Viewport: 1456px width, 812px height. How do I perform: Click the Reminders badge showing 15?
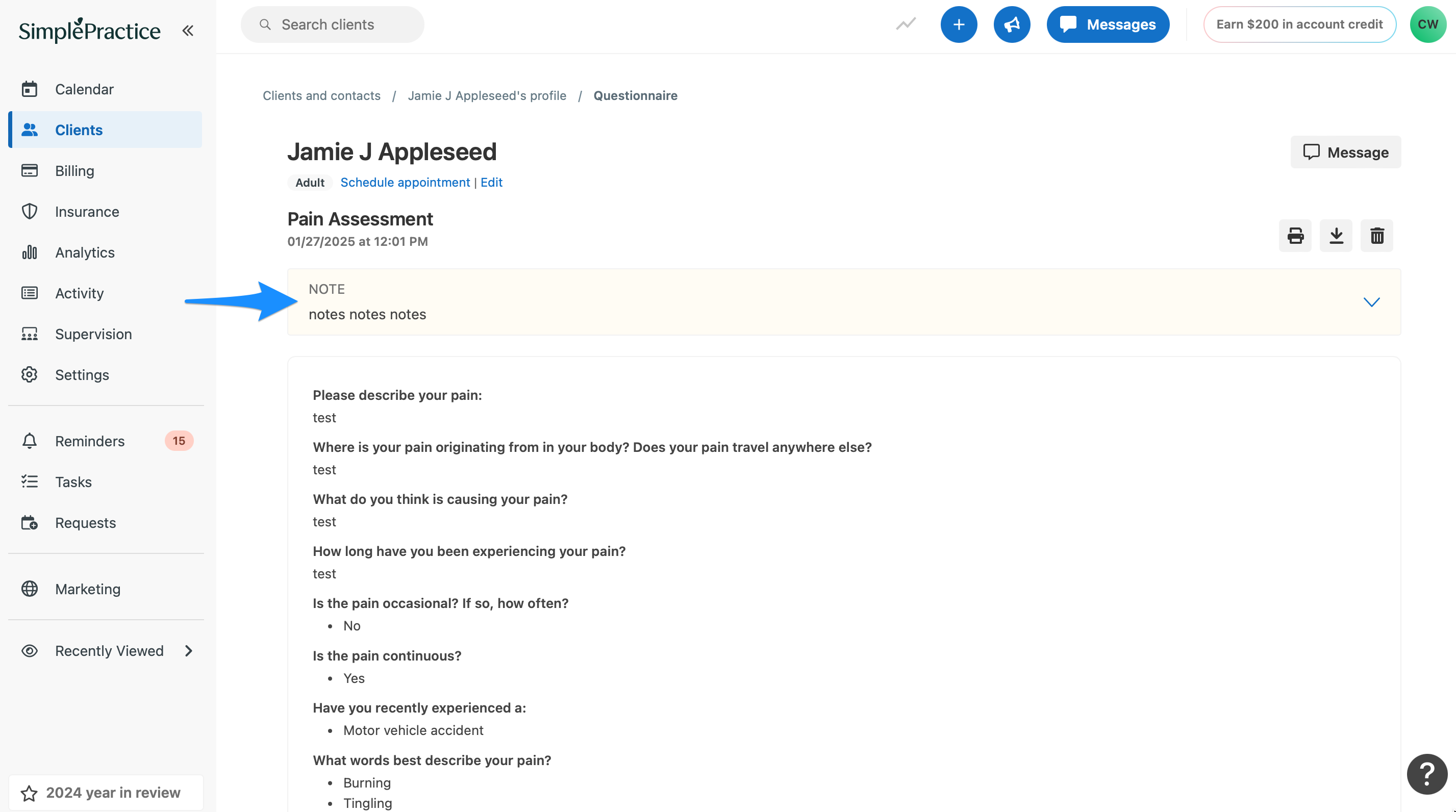click(179, 441)
